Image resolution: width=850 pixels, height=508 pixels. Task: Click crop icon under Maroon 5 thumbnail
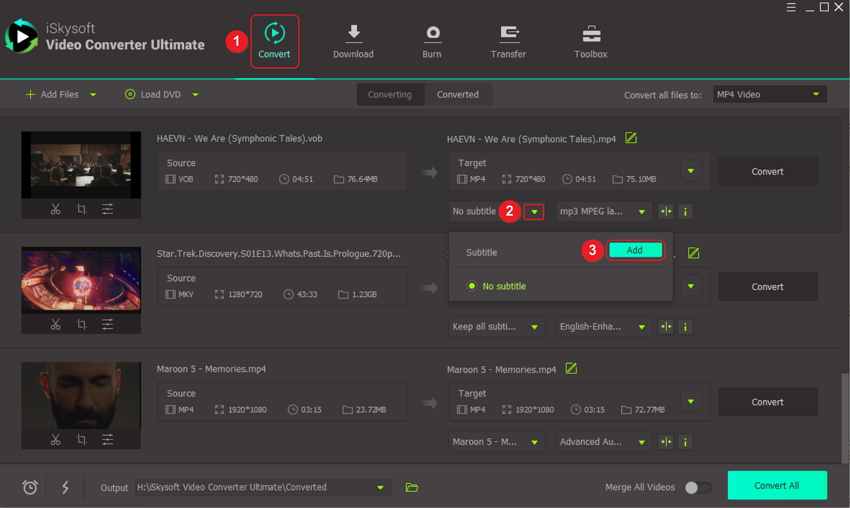point(81,440)
